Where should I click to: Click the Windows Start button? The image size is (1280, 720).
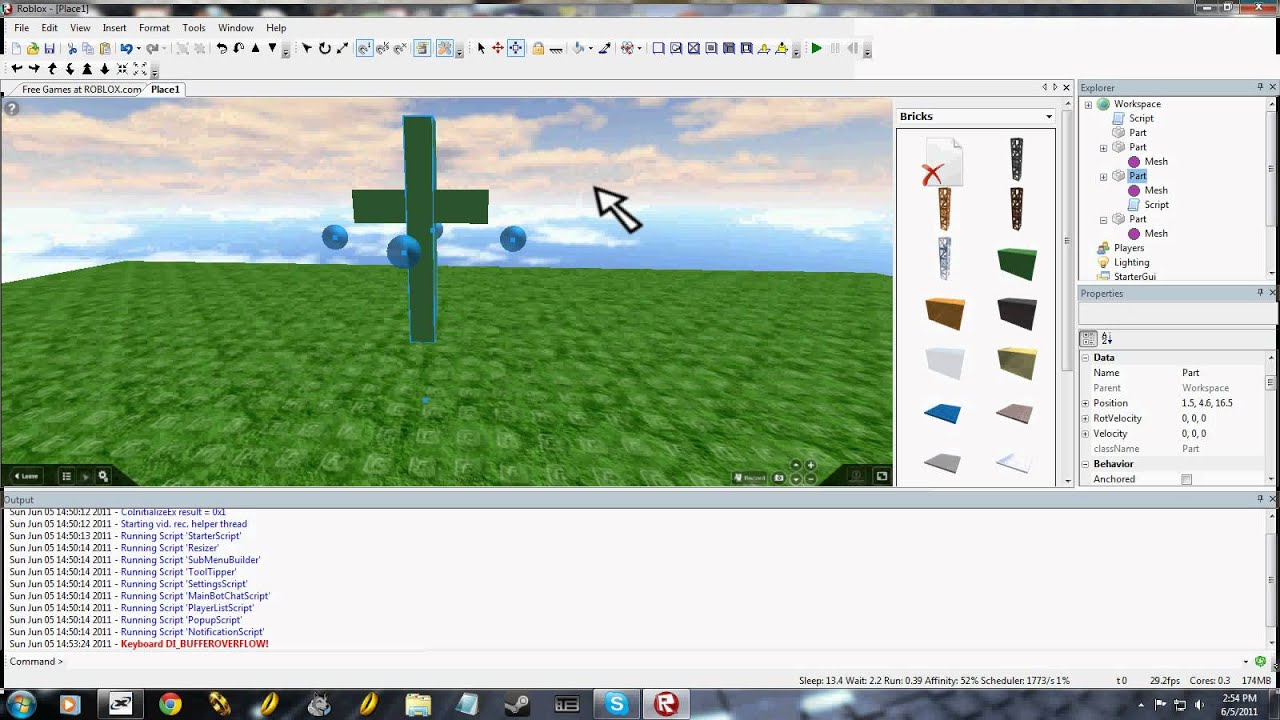point(22,705)
